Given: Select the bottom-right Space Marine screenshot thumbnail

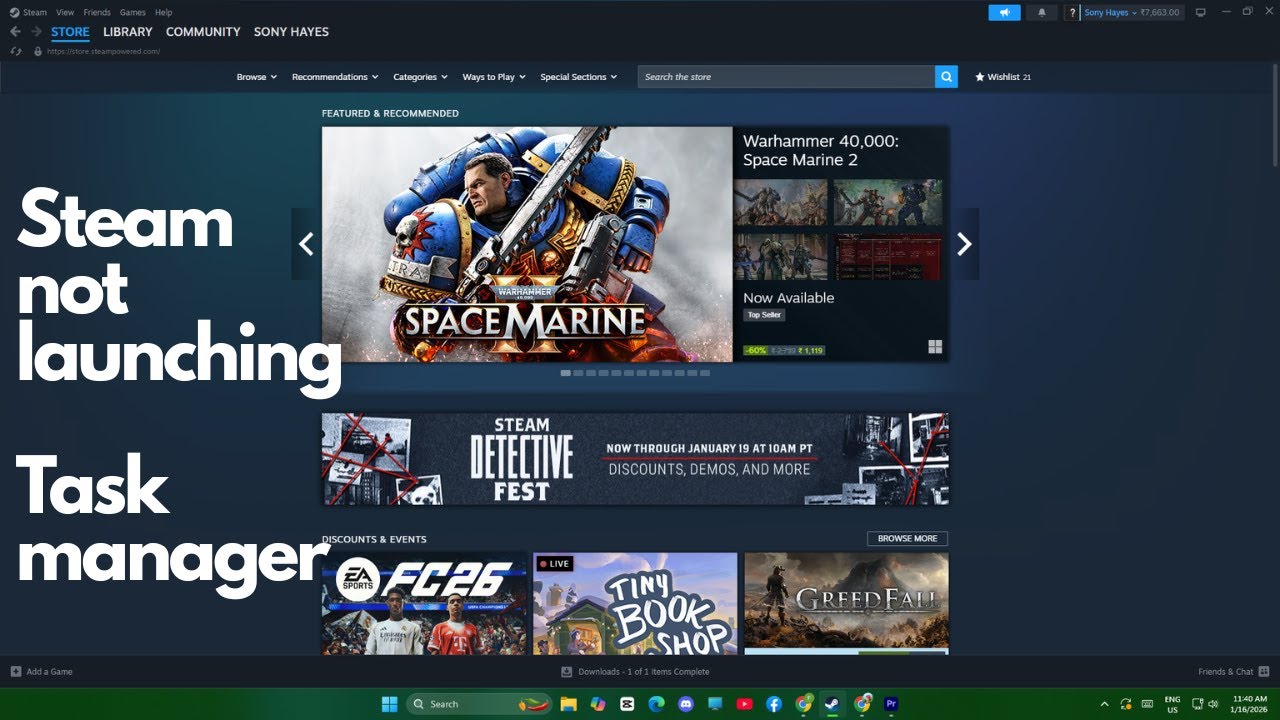Looking at the screenshot, I should (x=888, y=257).
